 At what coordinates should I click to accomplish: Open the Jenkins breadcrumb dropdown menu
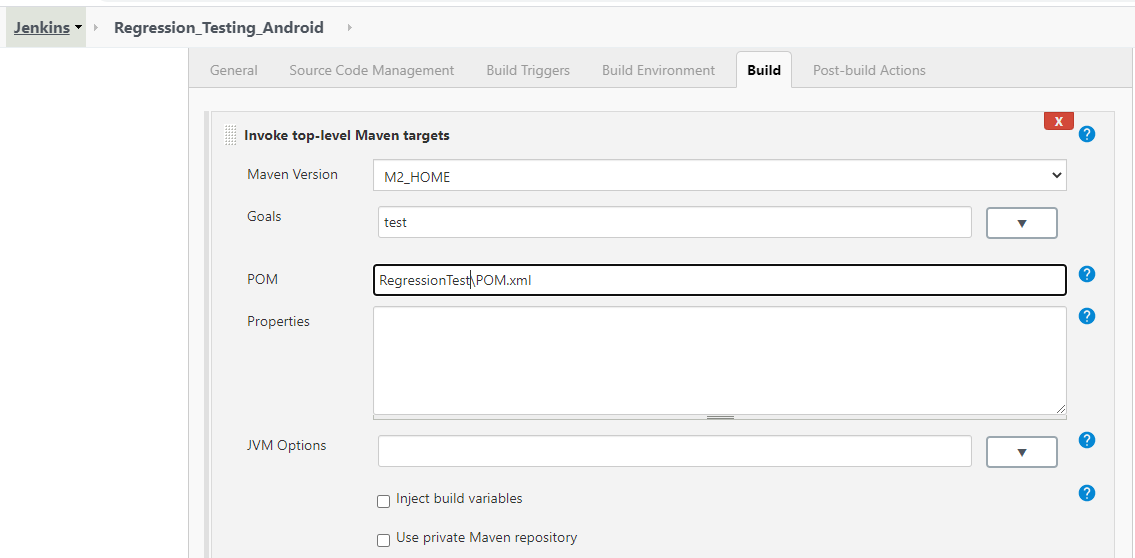[x=78, y=28]
